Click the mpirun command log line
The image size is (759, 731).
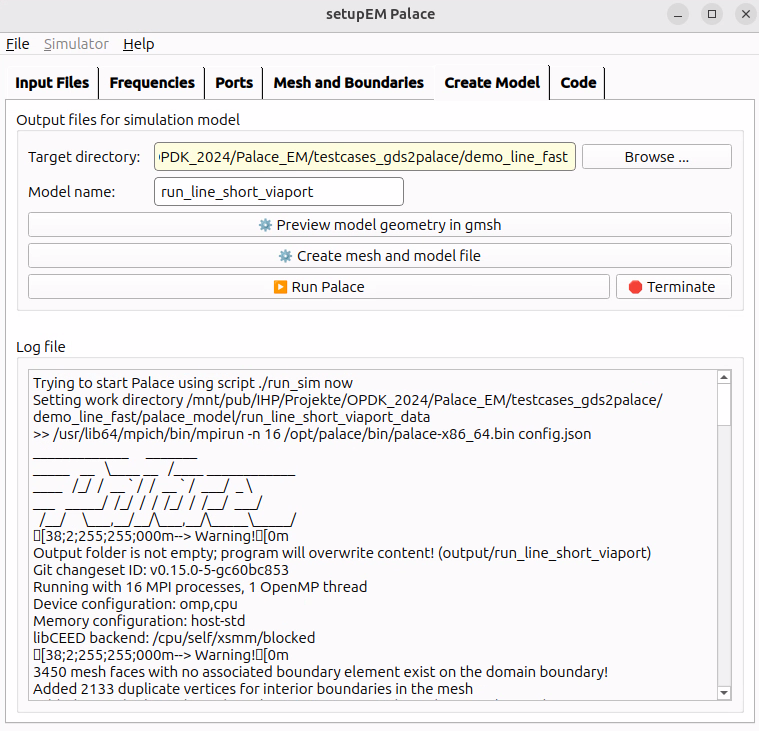(312, 434)
